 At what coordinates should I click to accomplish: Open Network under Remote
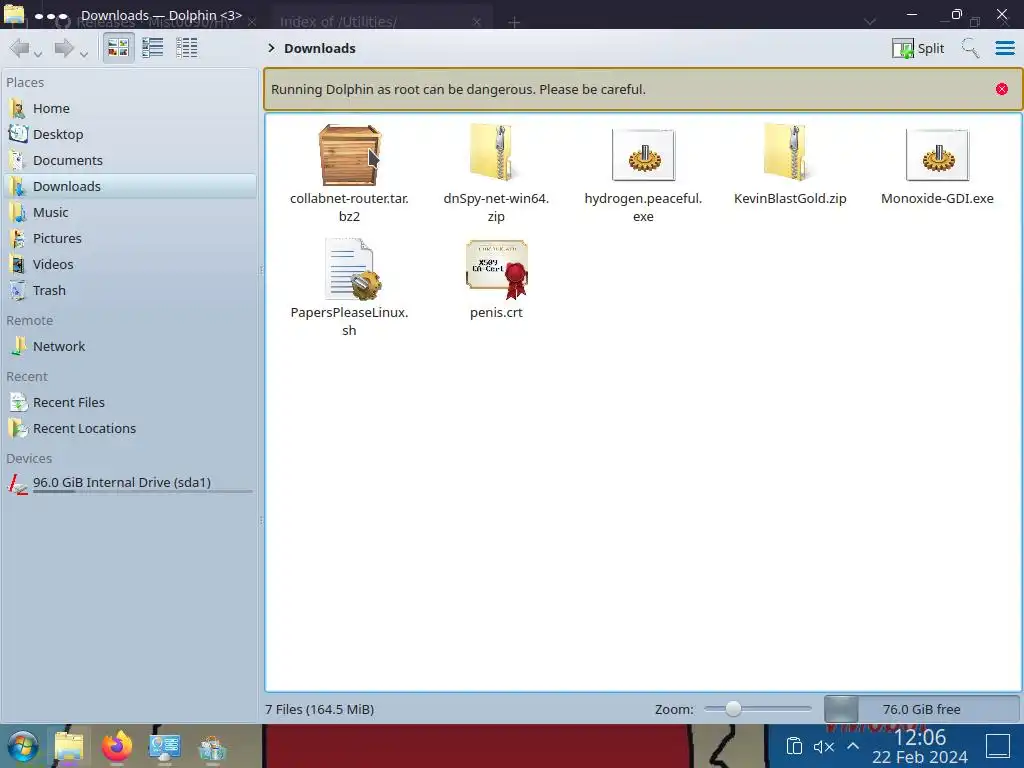point(130,347)
